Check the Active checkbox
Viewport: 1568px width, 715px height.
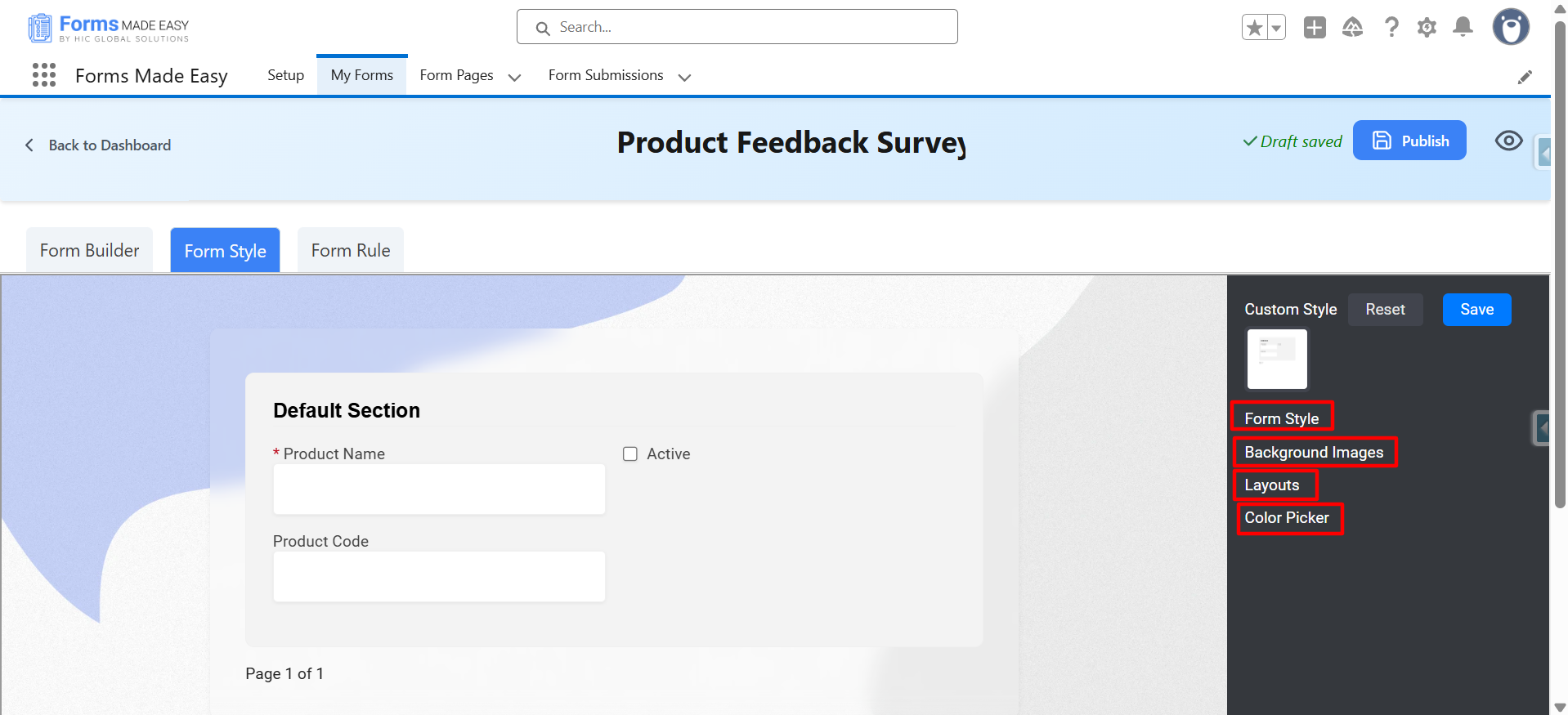630,454
